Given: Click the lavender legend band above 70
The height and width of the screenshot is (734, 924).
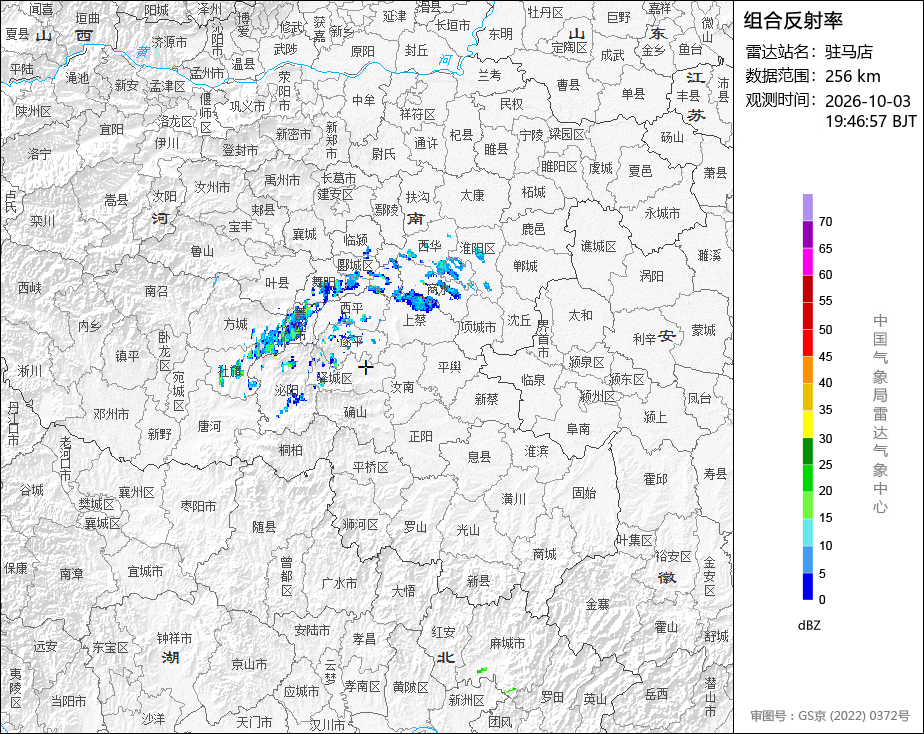Looking at the screenshot, I should pos(807,207).
